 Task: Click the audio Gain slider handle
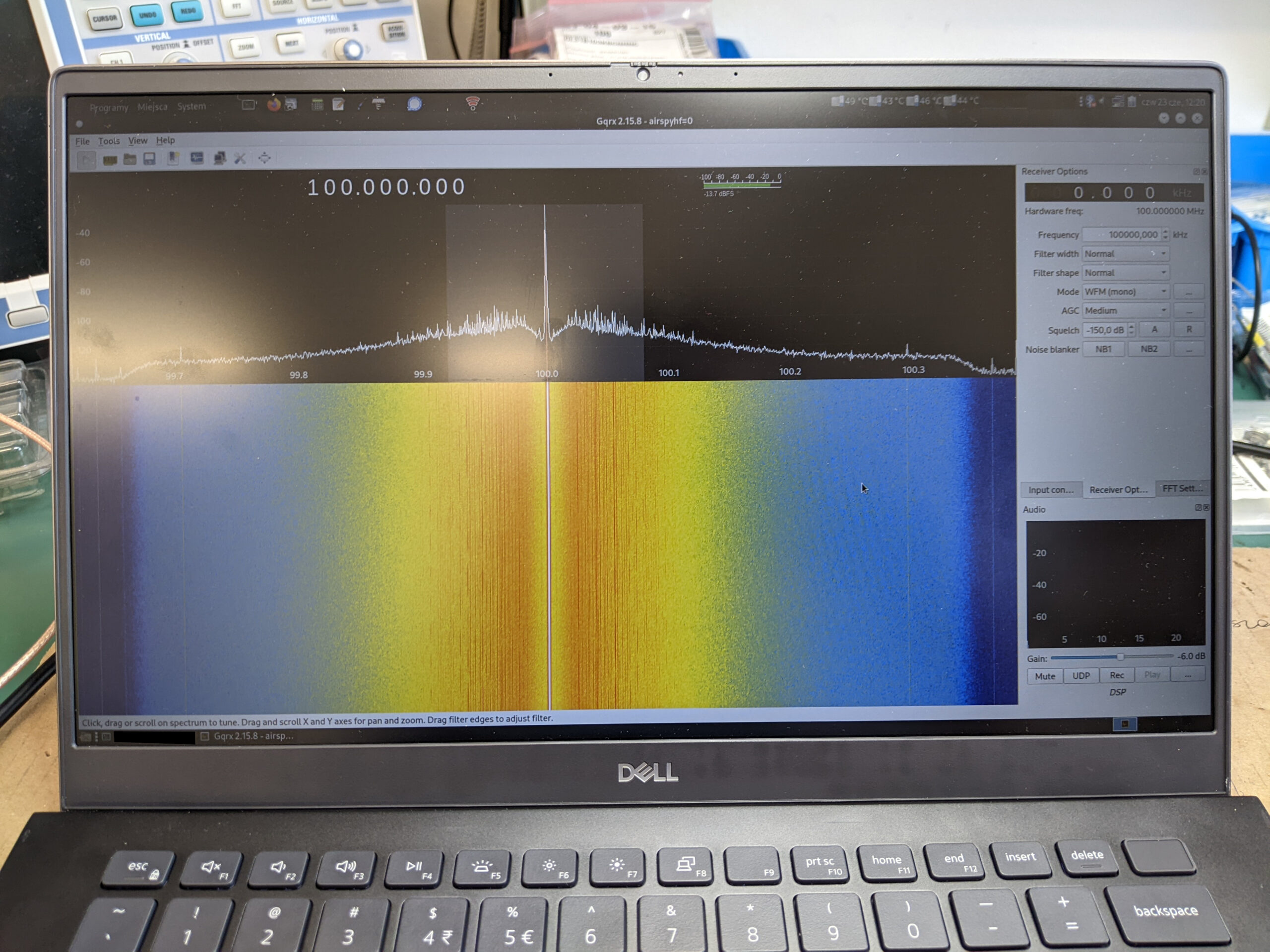(1120, 656)
